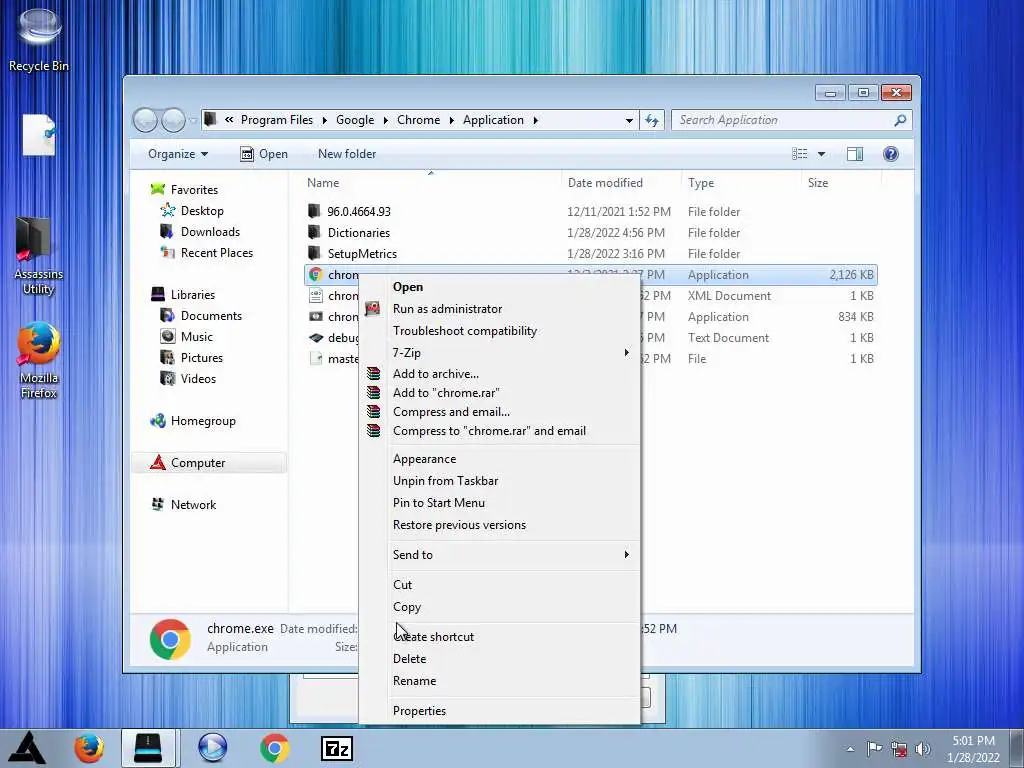Screen dimensions: 1024x768
Task: Choose Add to "chrome.rar"
Action: [446, 392]
